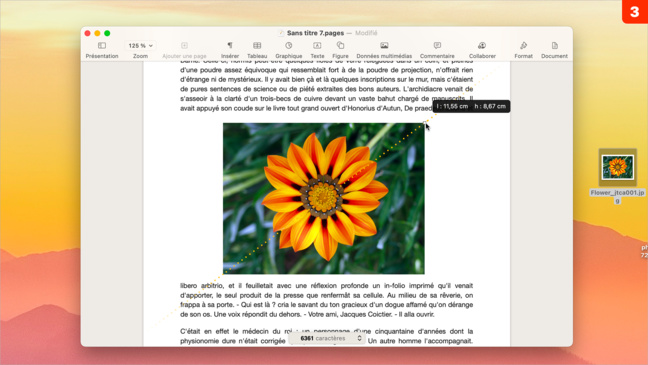Click the Collaborer button

[482, 50]
